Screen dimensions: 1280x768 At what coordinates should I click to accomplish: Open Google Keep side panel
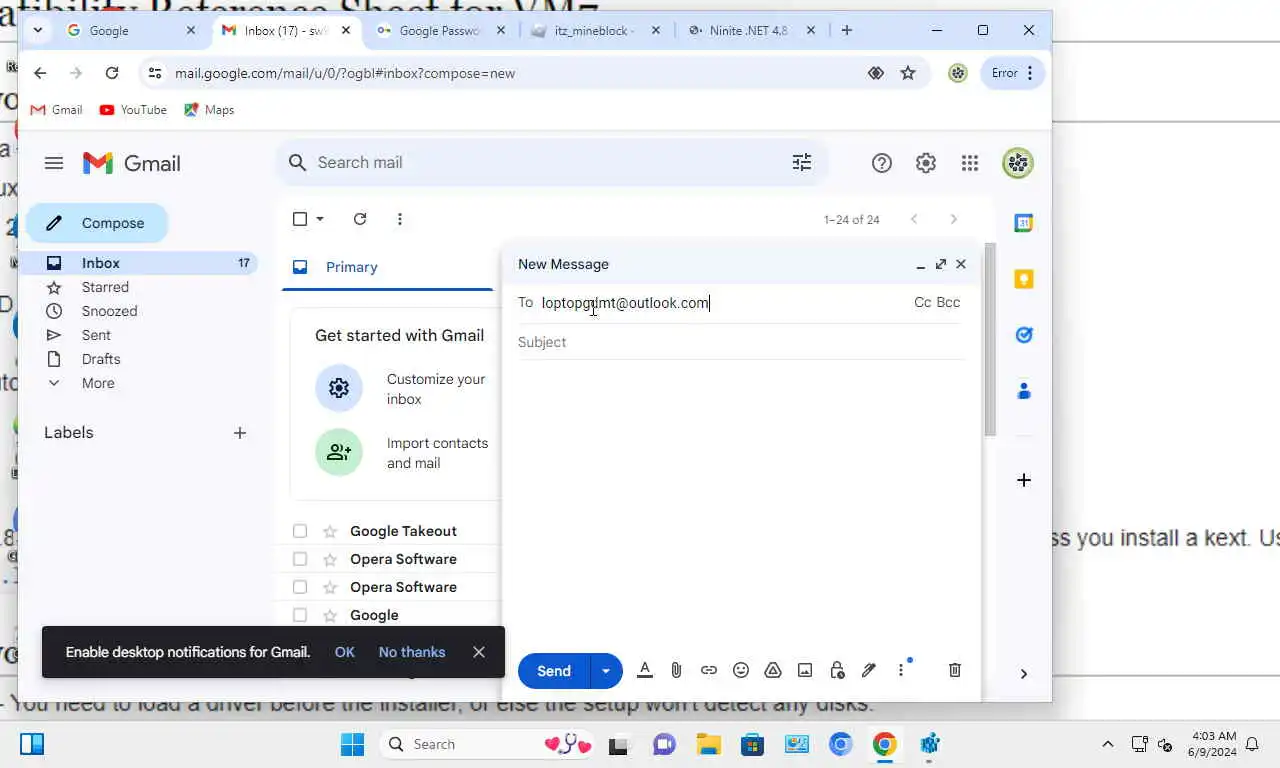(1023, 279)
